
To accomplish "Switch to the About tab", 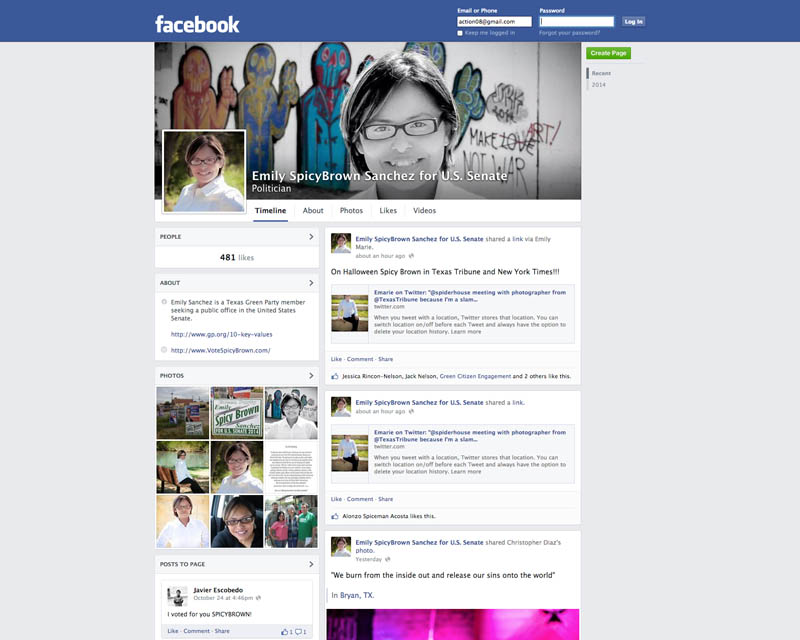I will pos(313,211).
